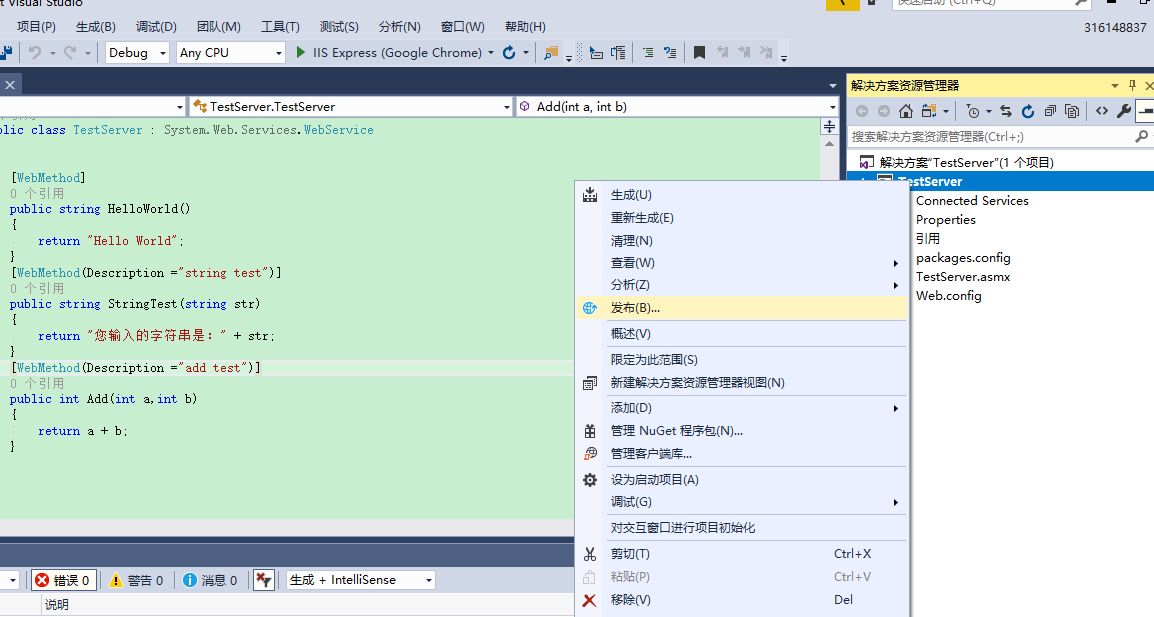
Task: Refresh the Solution Explorer tree
Action: click(1028, 111)
